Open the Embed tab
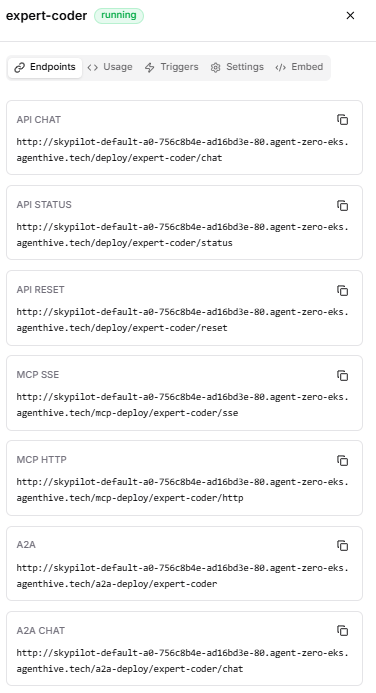The image size is (376, 693). [x=299, y=67]
